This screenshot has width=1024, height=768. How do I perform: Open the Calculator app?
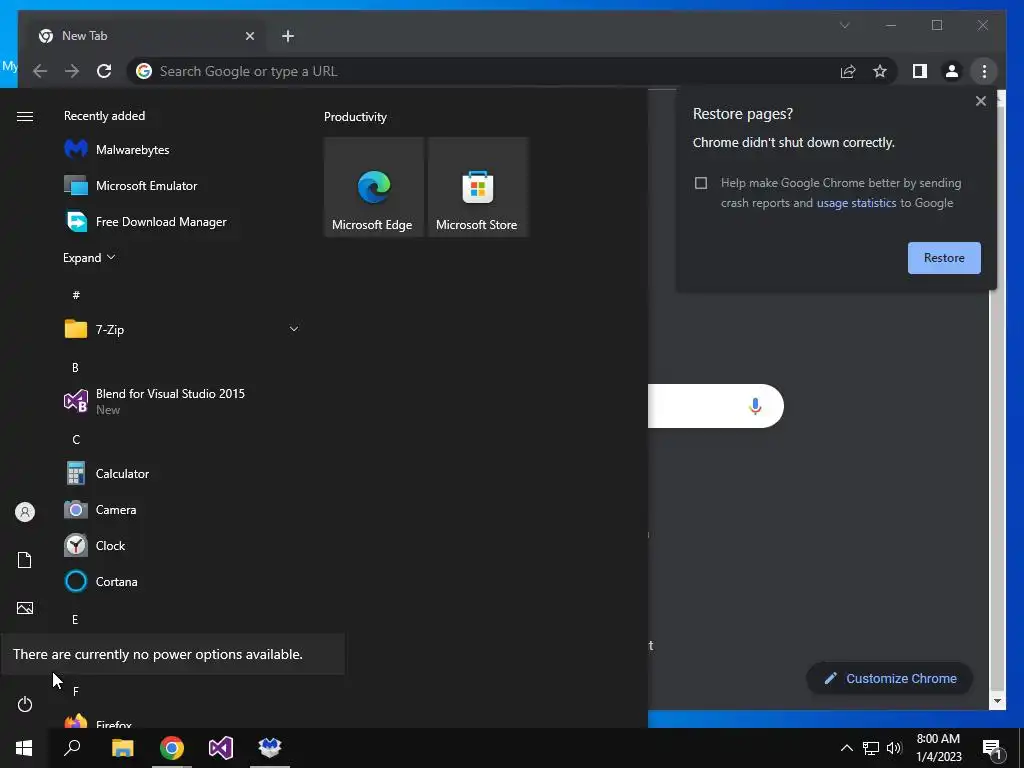pos(182,473)
